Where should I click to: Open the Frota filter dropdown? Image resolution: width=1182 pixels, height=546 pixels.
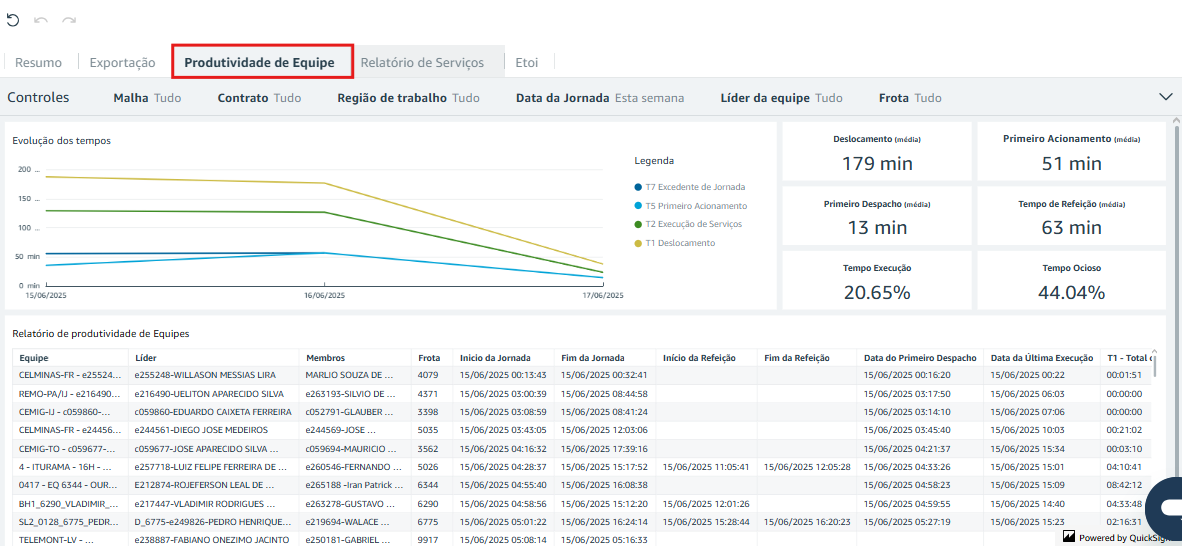point(910,98)
